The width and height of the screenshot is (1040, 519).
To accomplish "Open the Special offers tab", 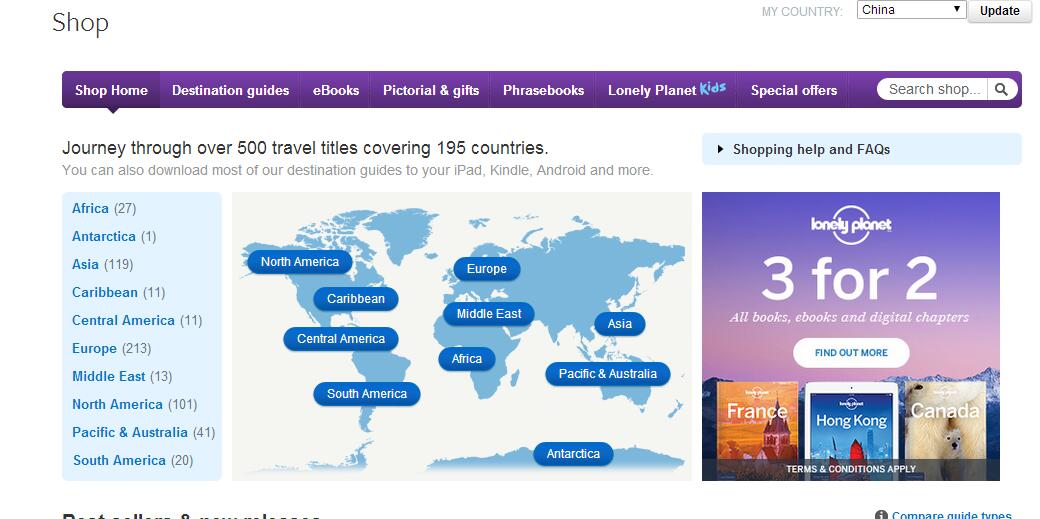I will (x=793, y=90).
